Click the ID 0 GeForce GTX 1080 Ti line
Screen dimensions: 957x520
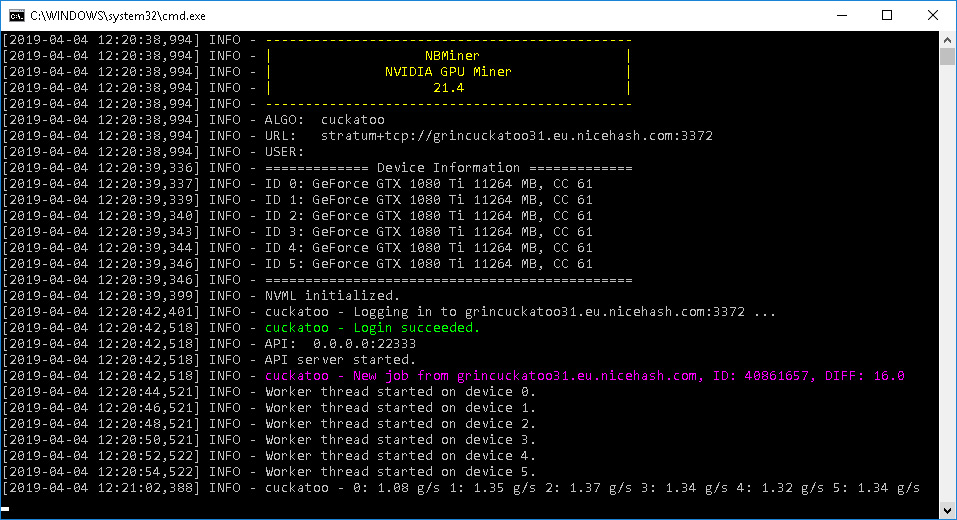428,184
